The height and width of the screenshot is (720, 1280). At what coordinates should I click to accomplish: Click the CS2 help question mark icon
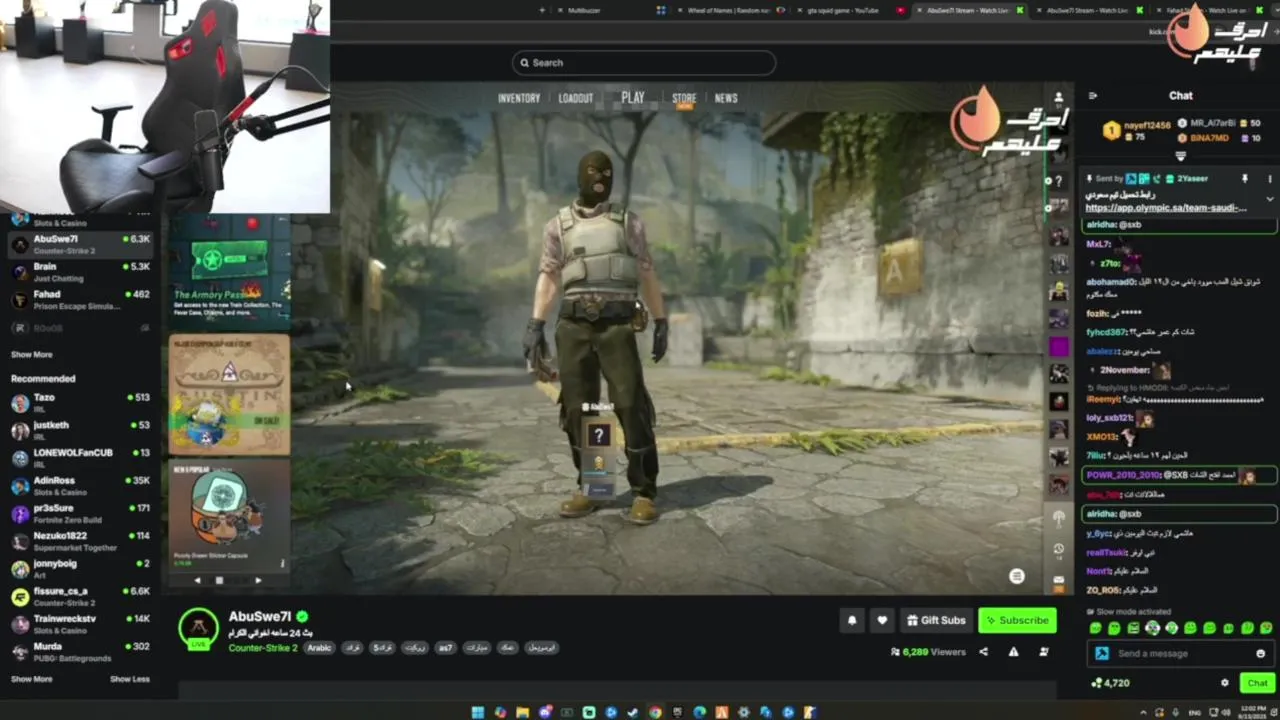[x=1059, y=181]
